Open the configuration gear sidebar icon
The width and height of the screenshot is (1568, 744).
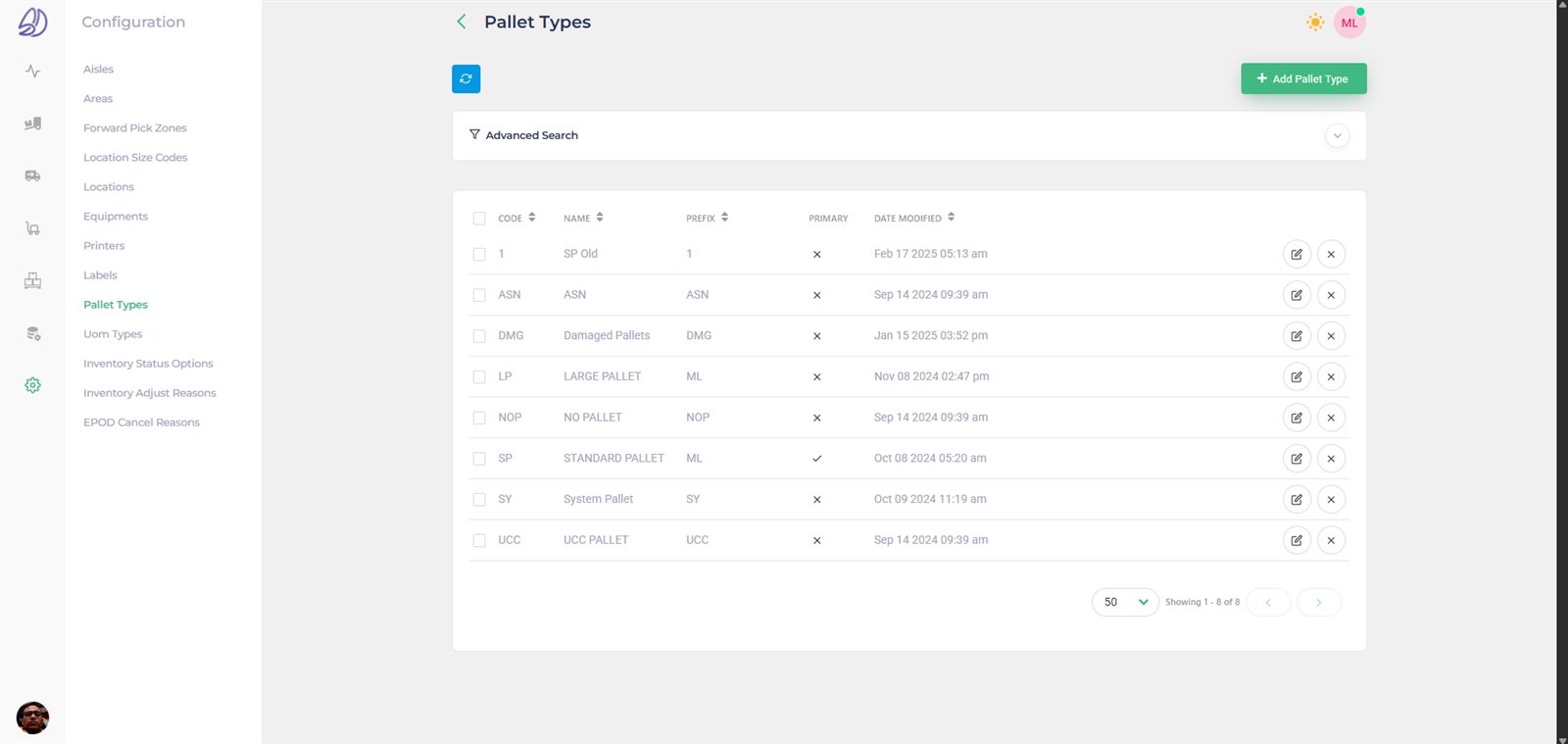point(32,385)
